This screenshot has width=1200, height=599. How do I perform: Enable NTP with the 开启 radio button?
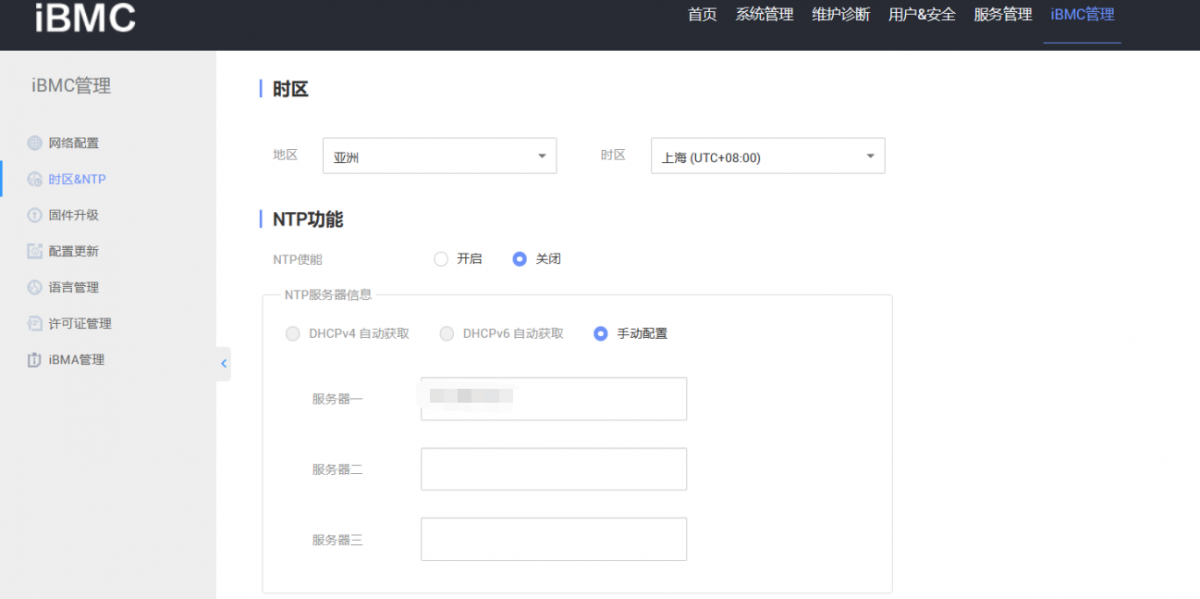point(441,259)
